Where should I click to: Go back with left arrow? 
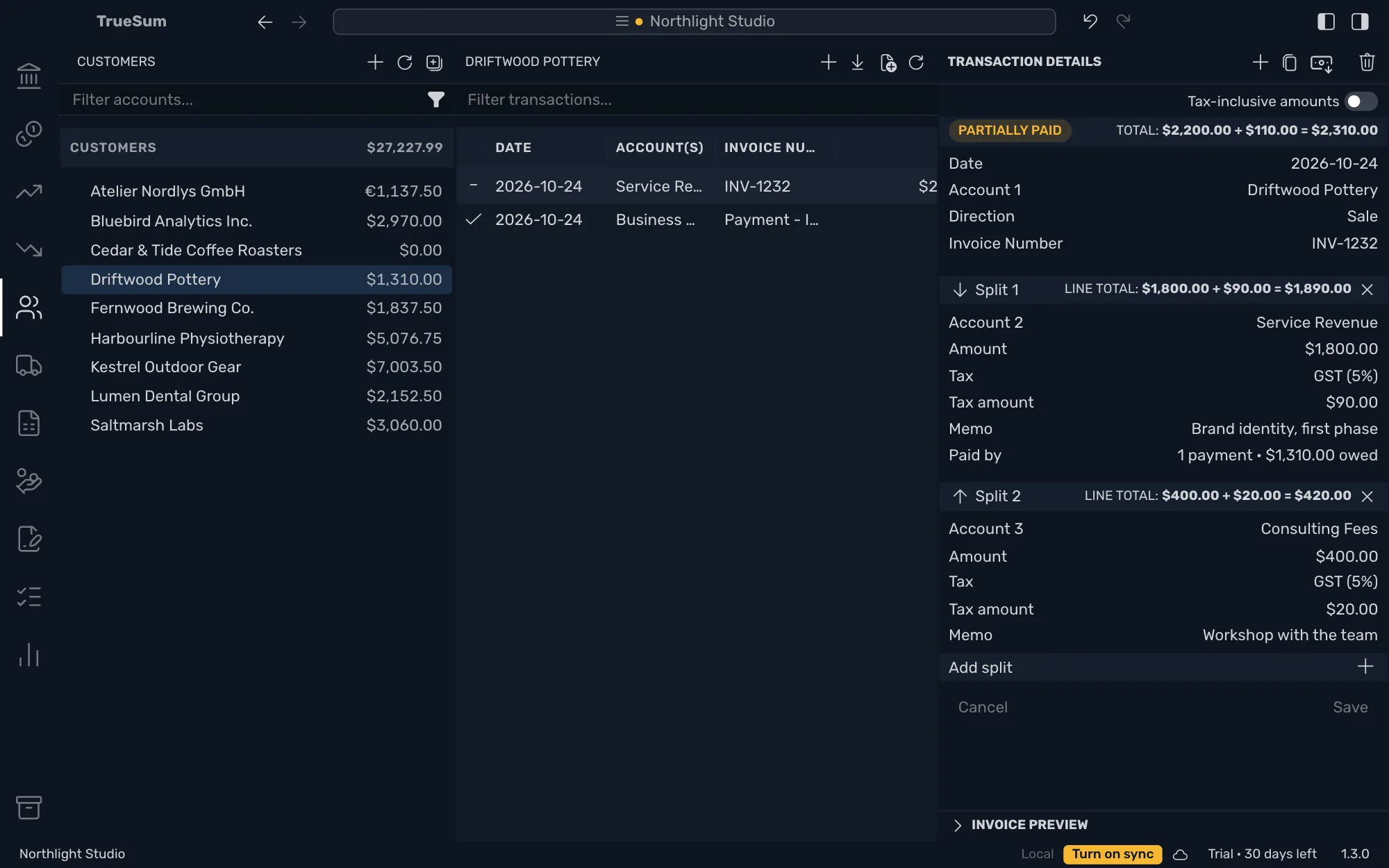coord(265,22)
